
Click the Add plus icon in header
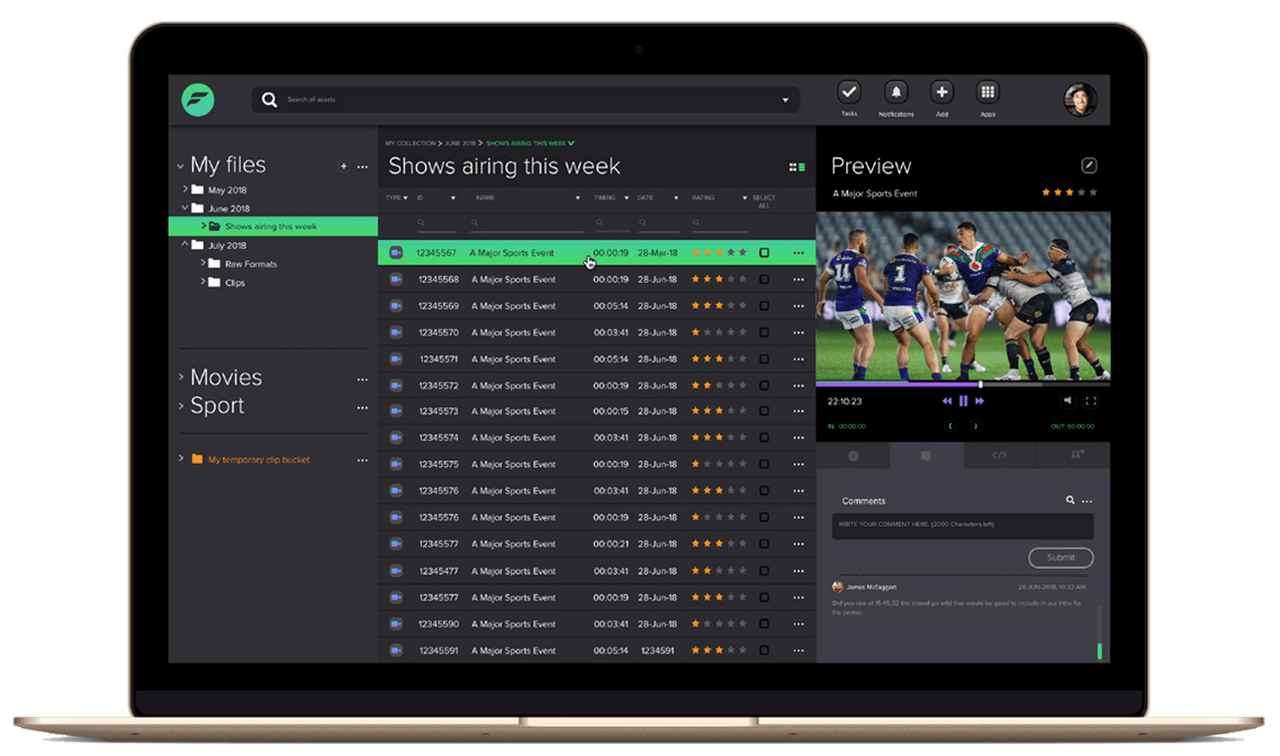[x=942, y=93]
